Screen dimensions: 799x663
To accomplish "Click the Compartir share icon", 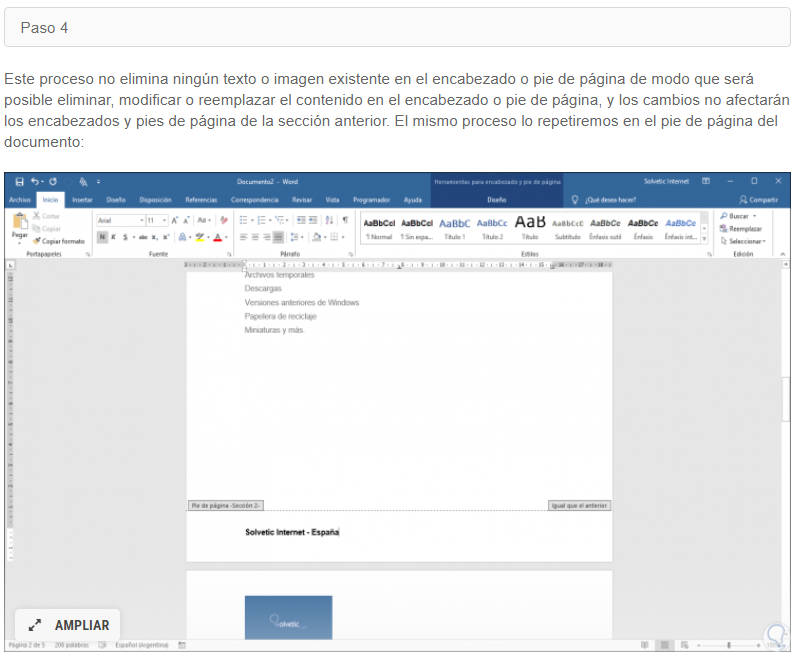I will pos(757,200).
